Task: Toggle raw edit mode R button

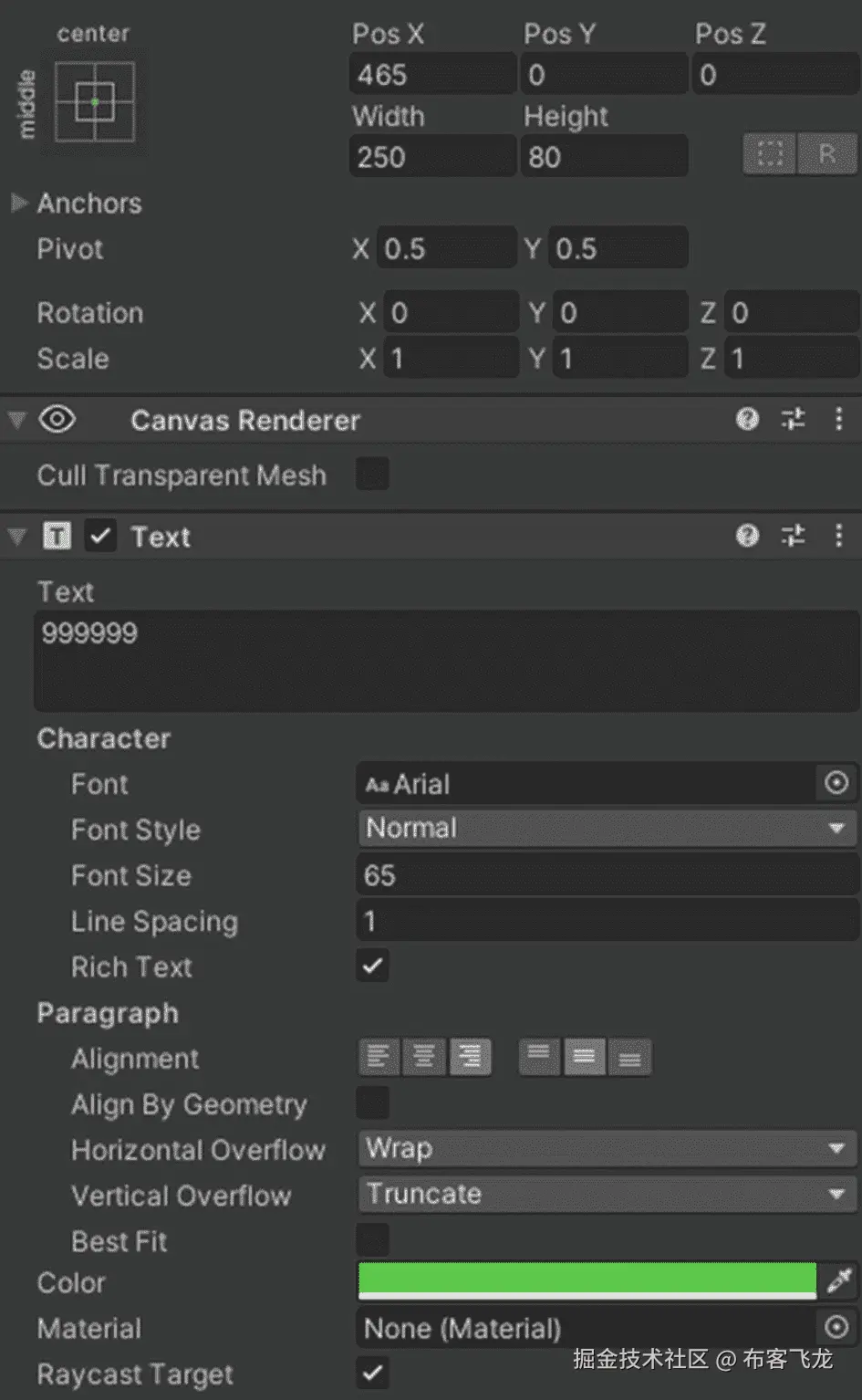Action: click(826, 153)
